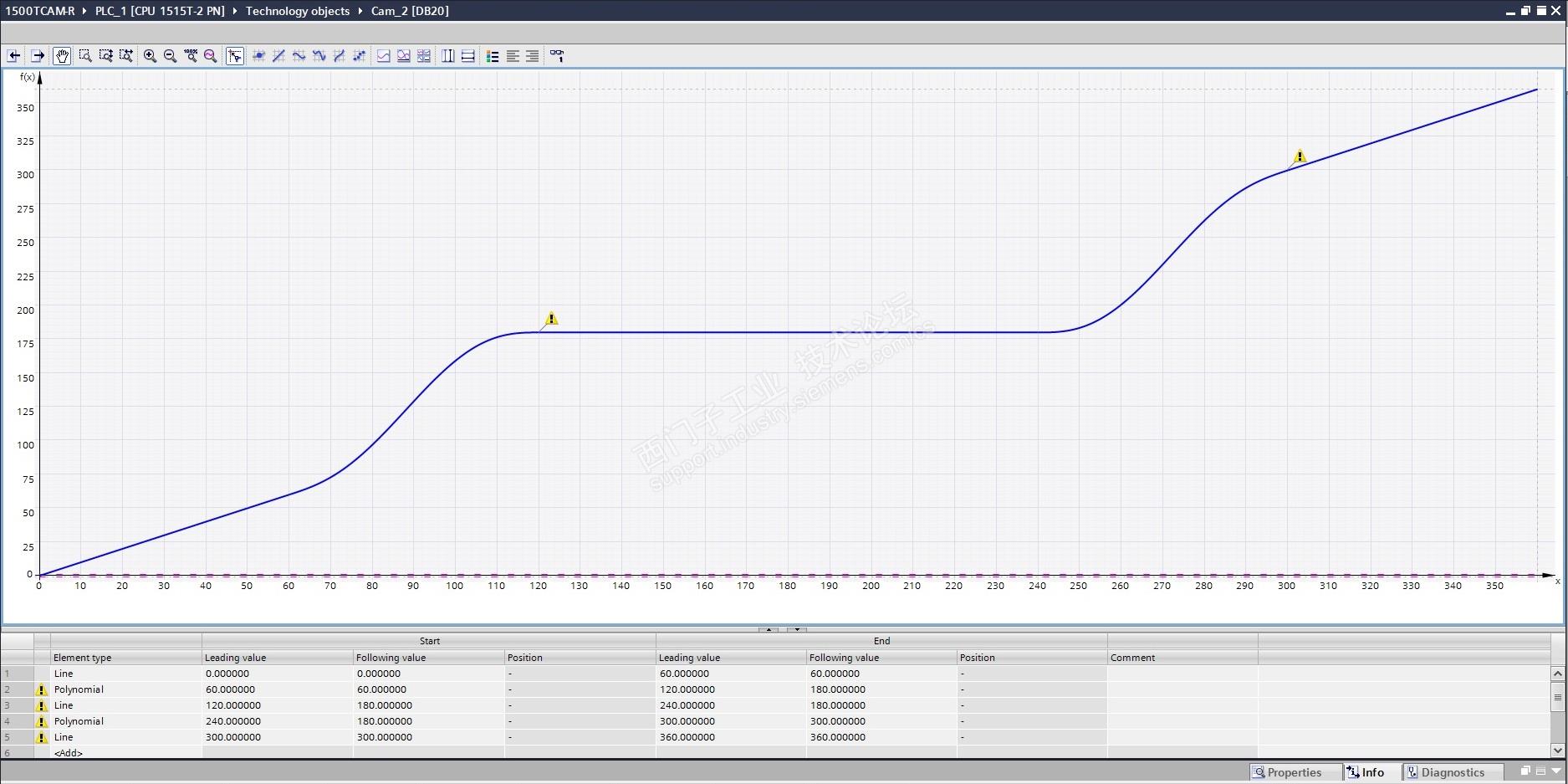Click the right-align legend icon
The image size is (1568, 784).
pyautogui.click(x=533, y=56)
